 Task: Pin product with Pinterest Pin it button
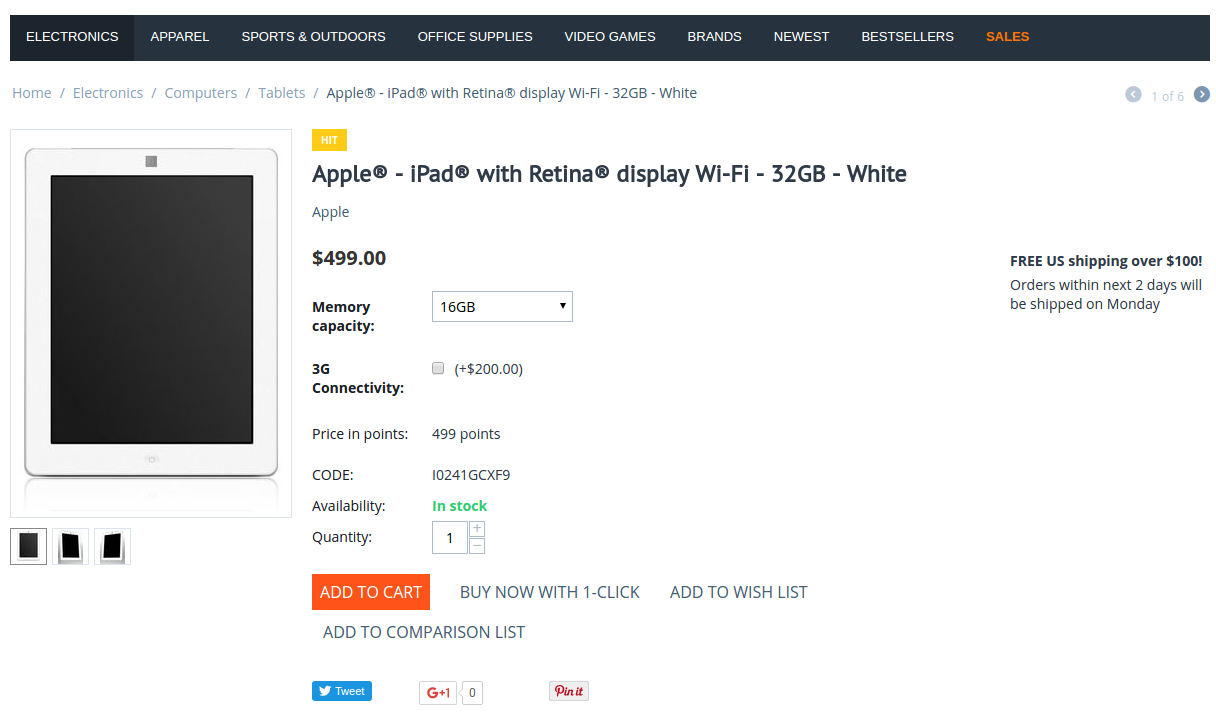(x=569, y=691)
